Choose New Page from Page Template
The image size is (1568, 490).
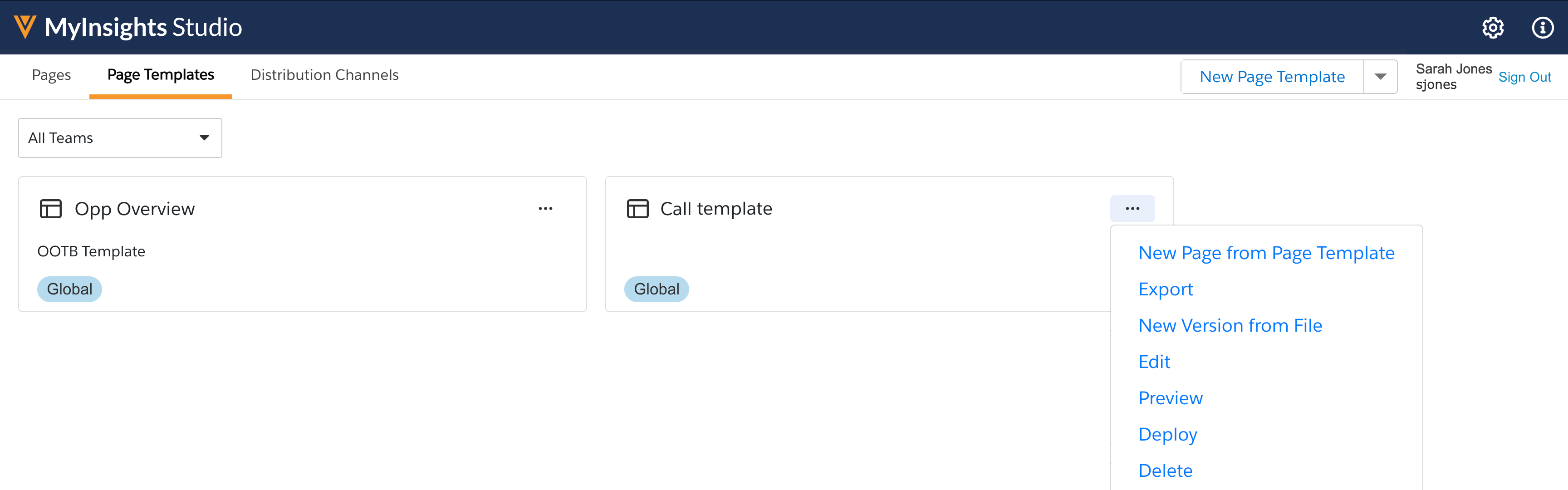(1266, 253)
